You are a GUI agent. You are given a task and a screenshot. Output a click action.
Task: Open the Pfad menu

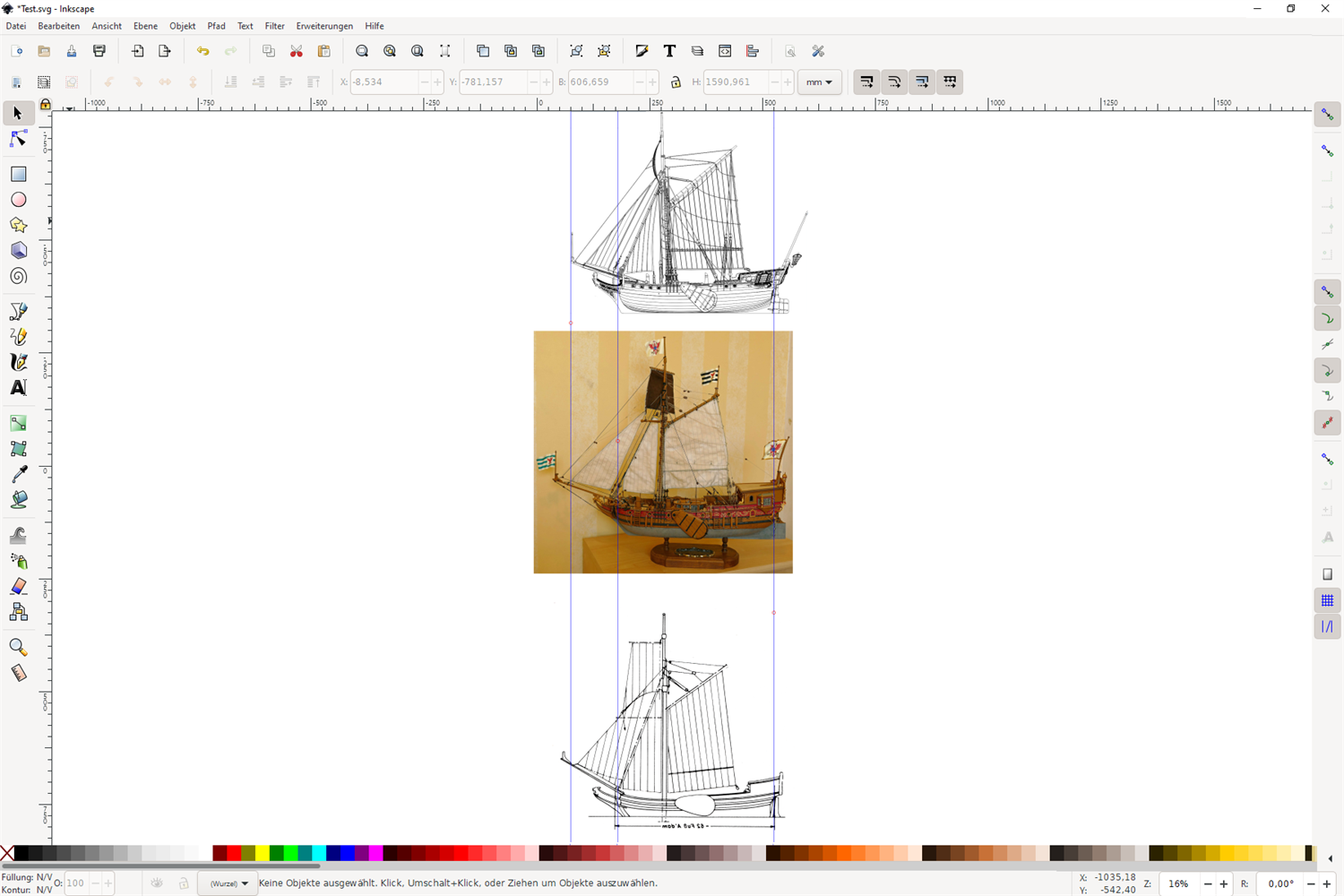(216, 26)
